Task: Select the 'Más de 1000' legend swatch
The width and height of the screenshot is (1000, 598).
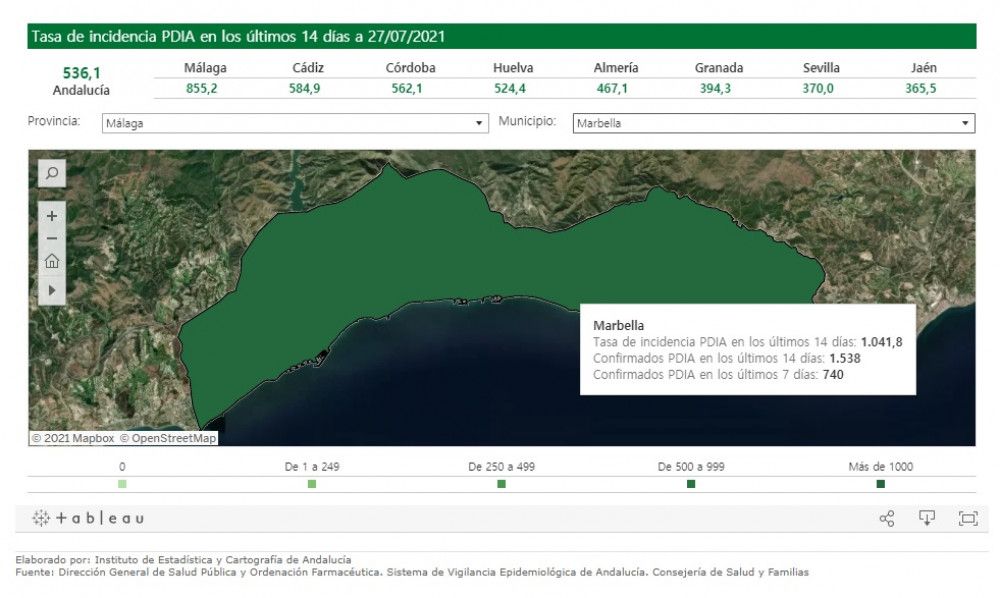Action: click(x=881, y=484)
